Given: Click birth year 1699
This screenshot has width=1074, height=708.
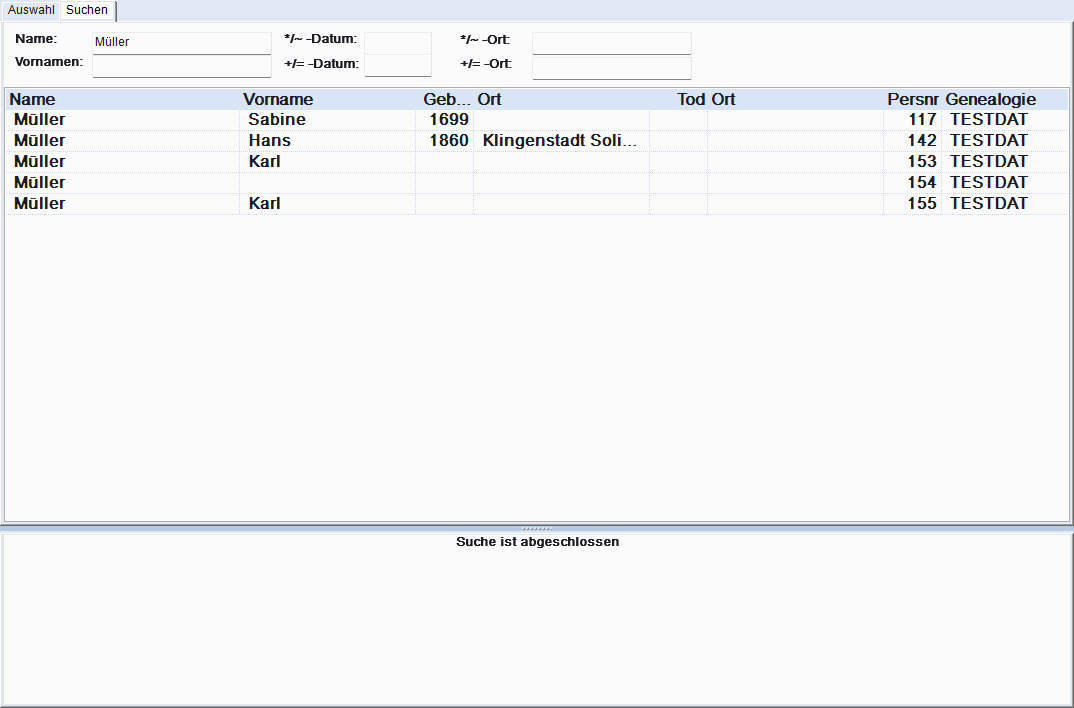Looking at the screenshot, I should point(449,120).
